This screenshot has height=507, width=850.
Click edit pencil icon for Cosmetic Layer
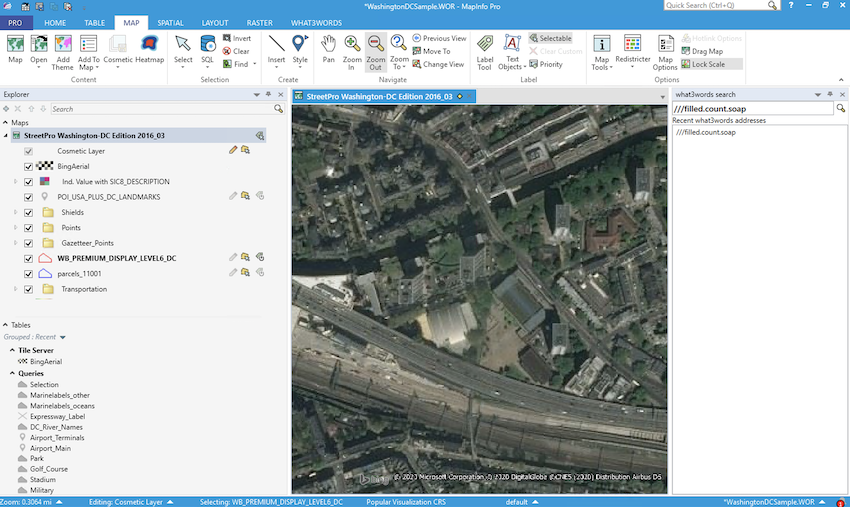click(233, 150)
